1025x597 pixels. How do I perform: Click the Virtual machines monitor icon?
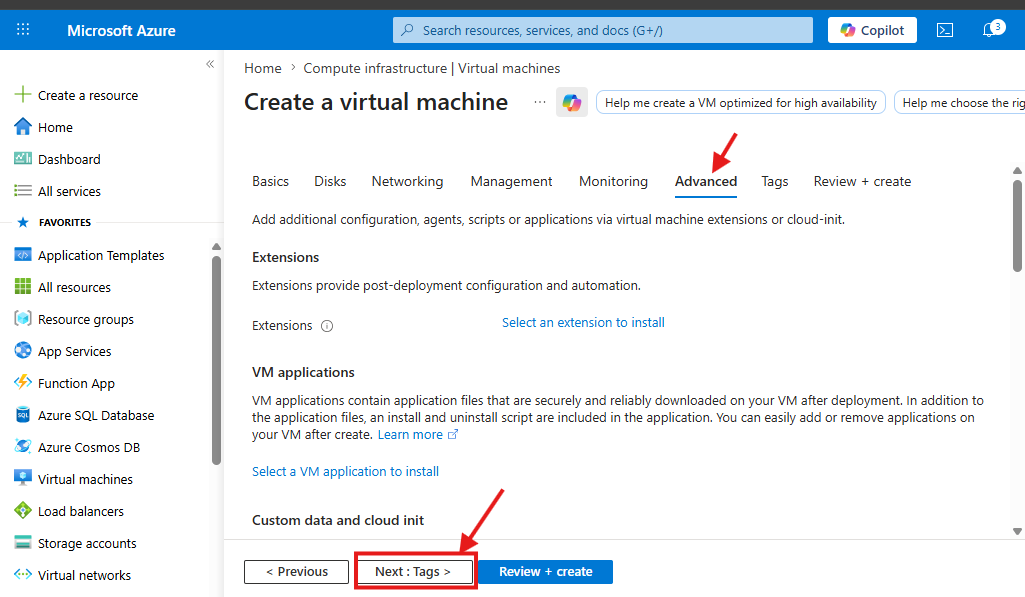[x=23, y=479]
